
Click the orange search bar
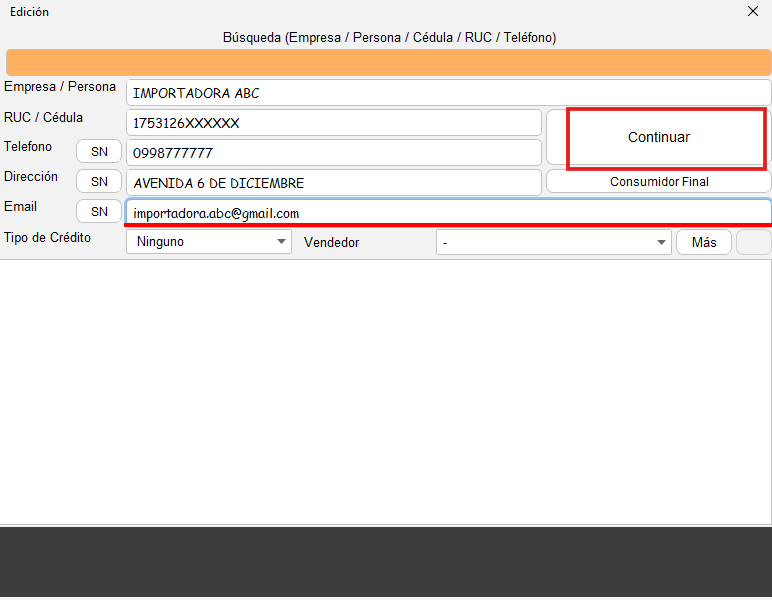coord(388,62)
